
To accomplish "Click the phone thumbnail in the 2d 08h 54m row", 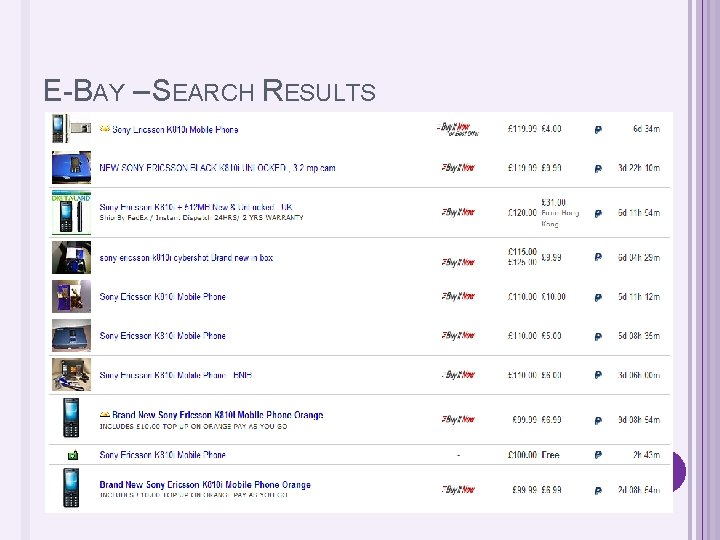I will 71,488.
